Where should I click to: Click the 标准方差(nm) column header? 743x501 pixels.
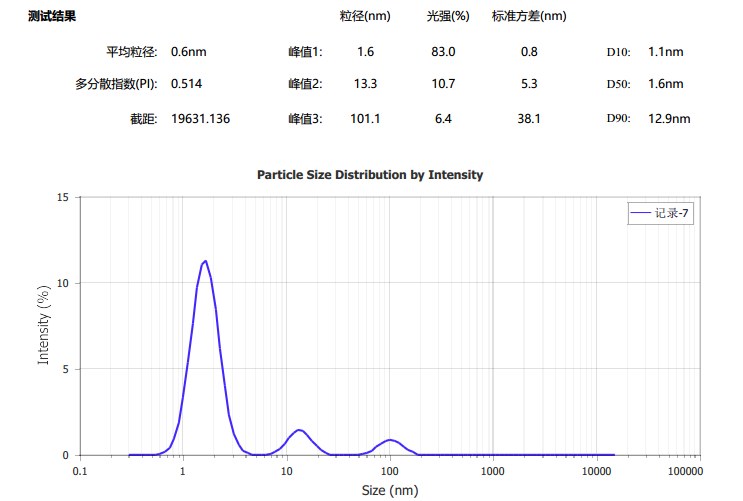[x=529, y=17]
